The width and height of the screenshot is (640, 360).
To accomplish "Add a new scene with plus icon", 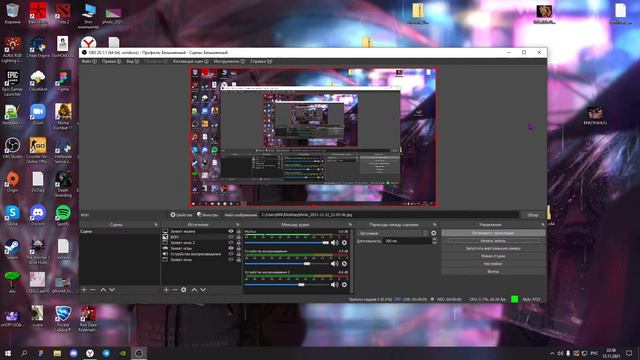I will coord(84,289).
